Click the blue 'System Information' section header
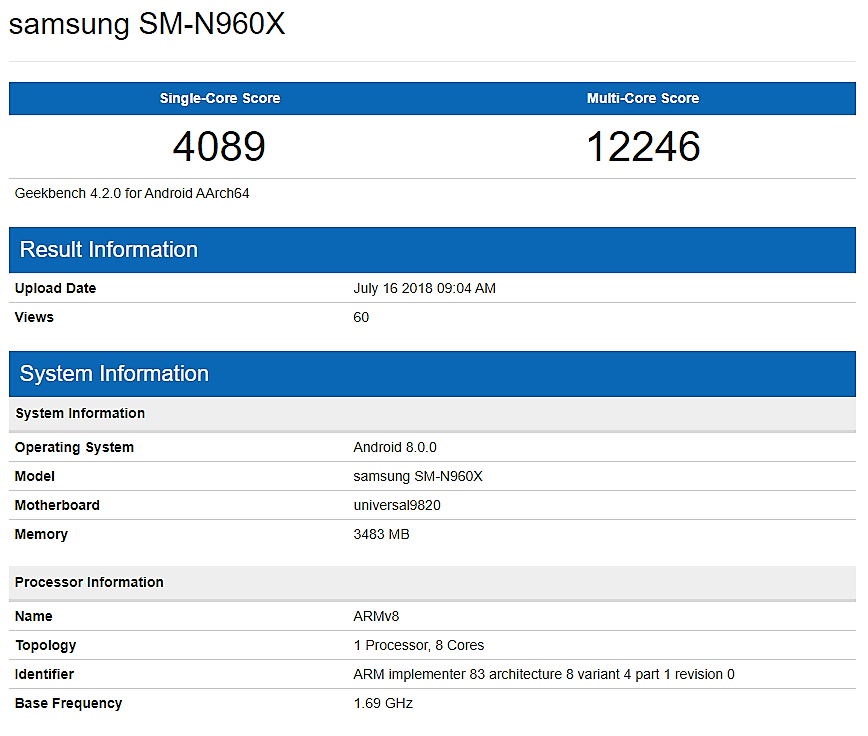The height and width of the screenshot is (736, 868). point(432,374)
